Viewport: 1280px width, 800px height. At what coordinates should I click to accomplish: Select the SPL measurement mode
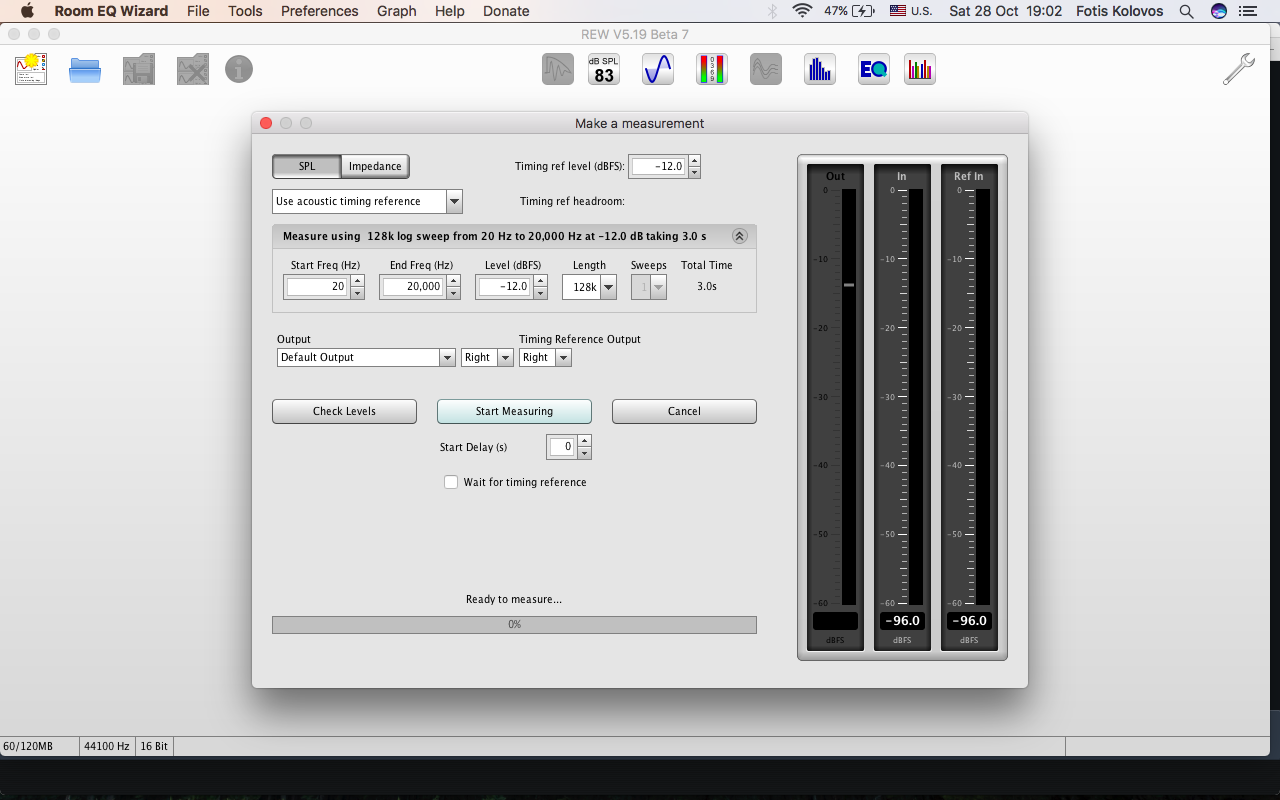306,166
